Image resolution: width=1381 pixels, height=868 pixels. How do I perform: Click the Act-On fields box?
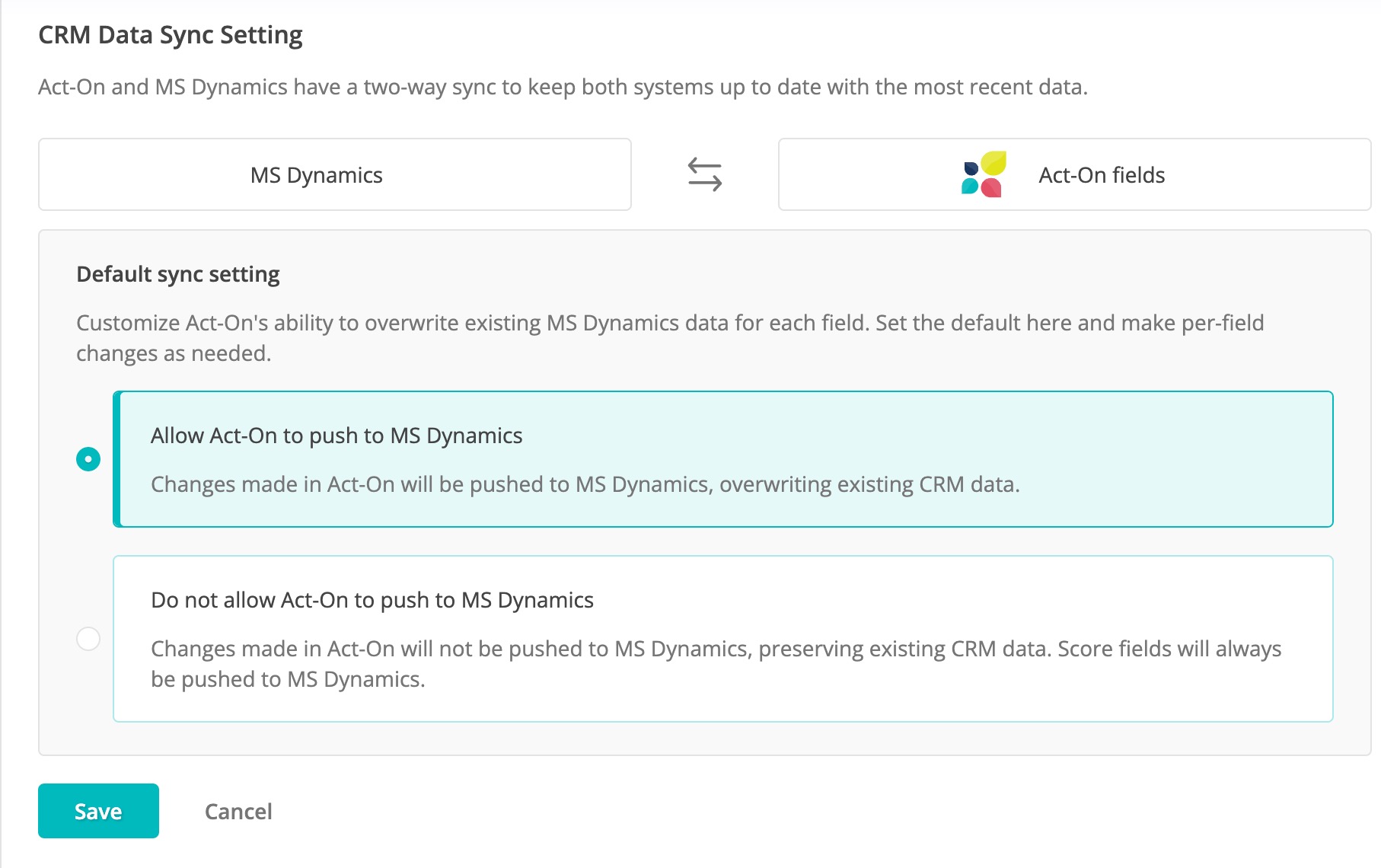pyautogui.click(x=1074, y=174)
